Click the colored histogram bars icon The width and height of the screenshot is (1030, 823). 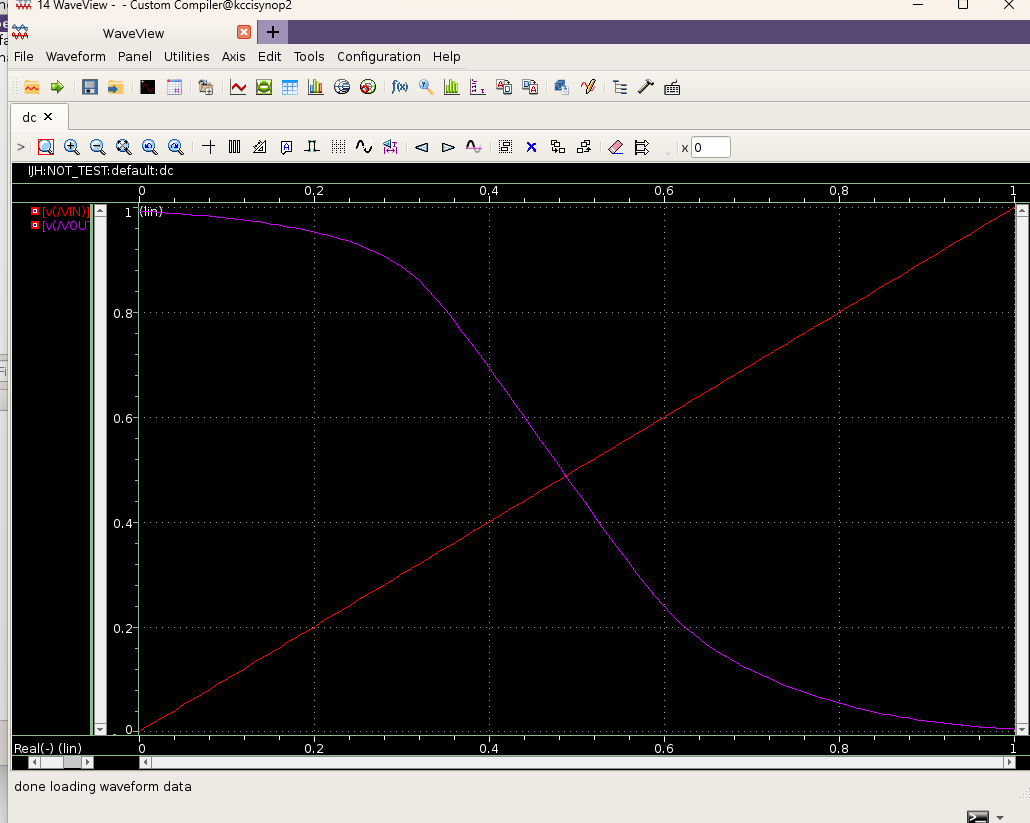[x=315, y=87]
